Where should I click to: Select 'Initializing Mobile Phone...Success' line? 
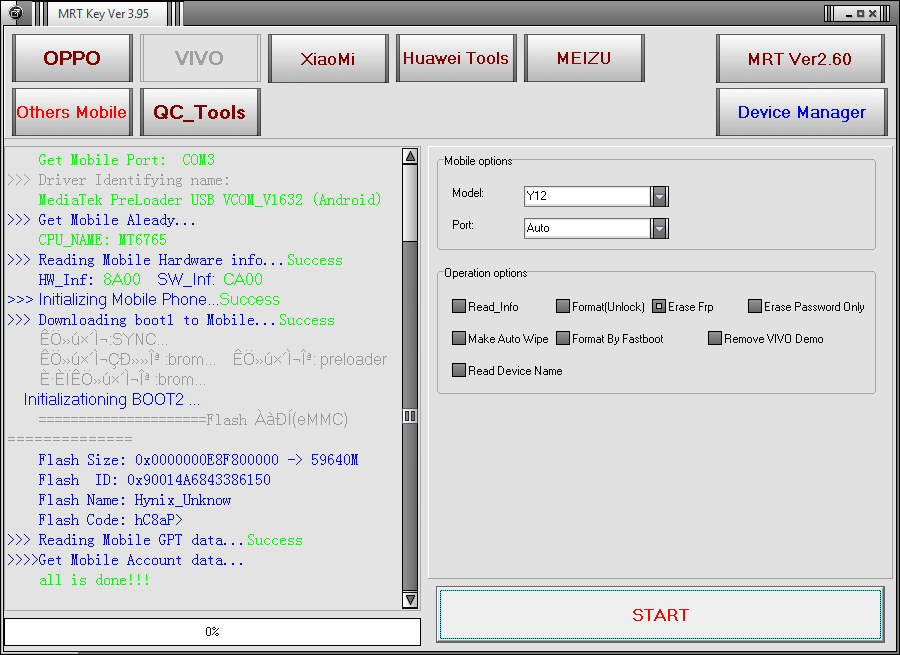[x=143, y=300]
